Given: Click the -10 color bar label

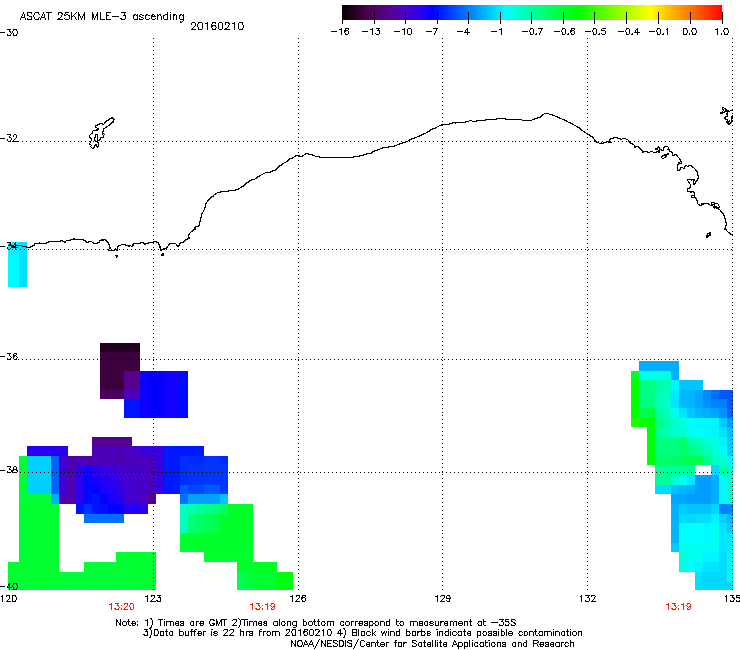Looking at the screenshot, I should point(403,32).
